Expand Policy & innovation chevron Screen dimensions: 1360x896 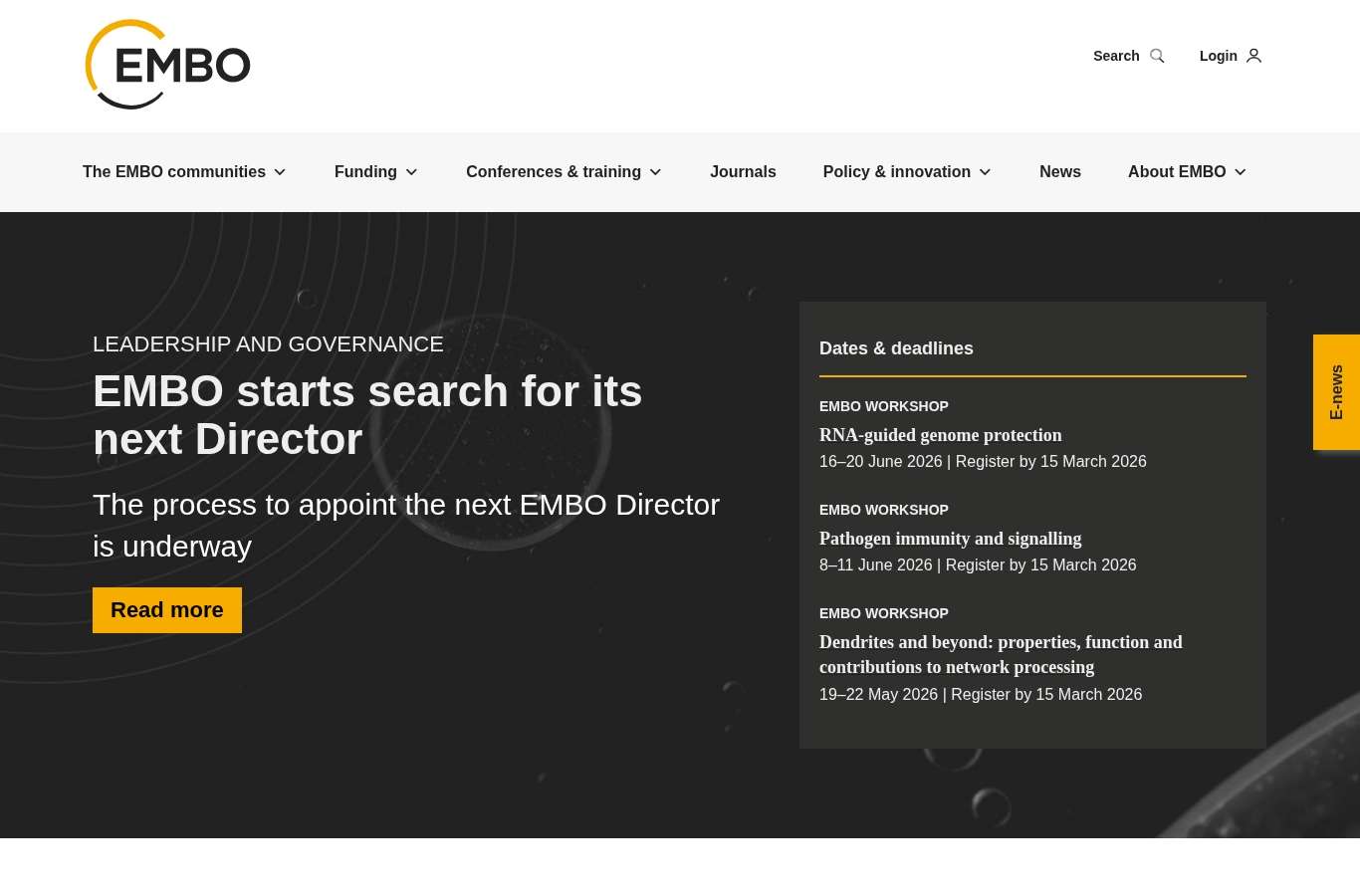(985, 172)
